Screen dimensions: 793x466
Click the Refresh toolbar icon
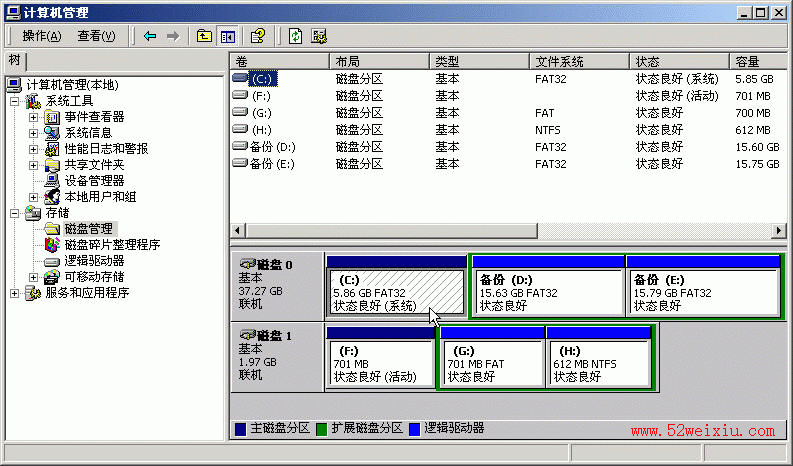pos(295,36)
